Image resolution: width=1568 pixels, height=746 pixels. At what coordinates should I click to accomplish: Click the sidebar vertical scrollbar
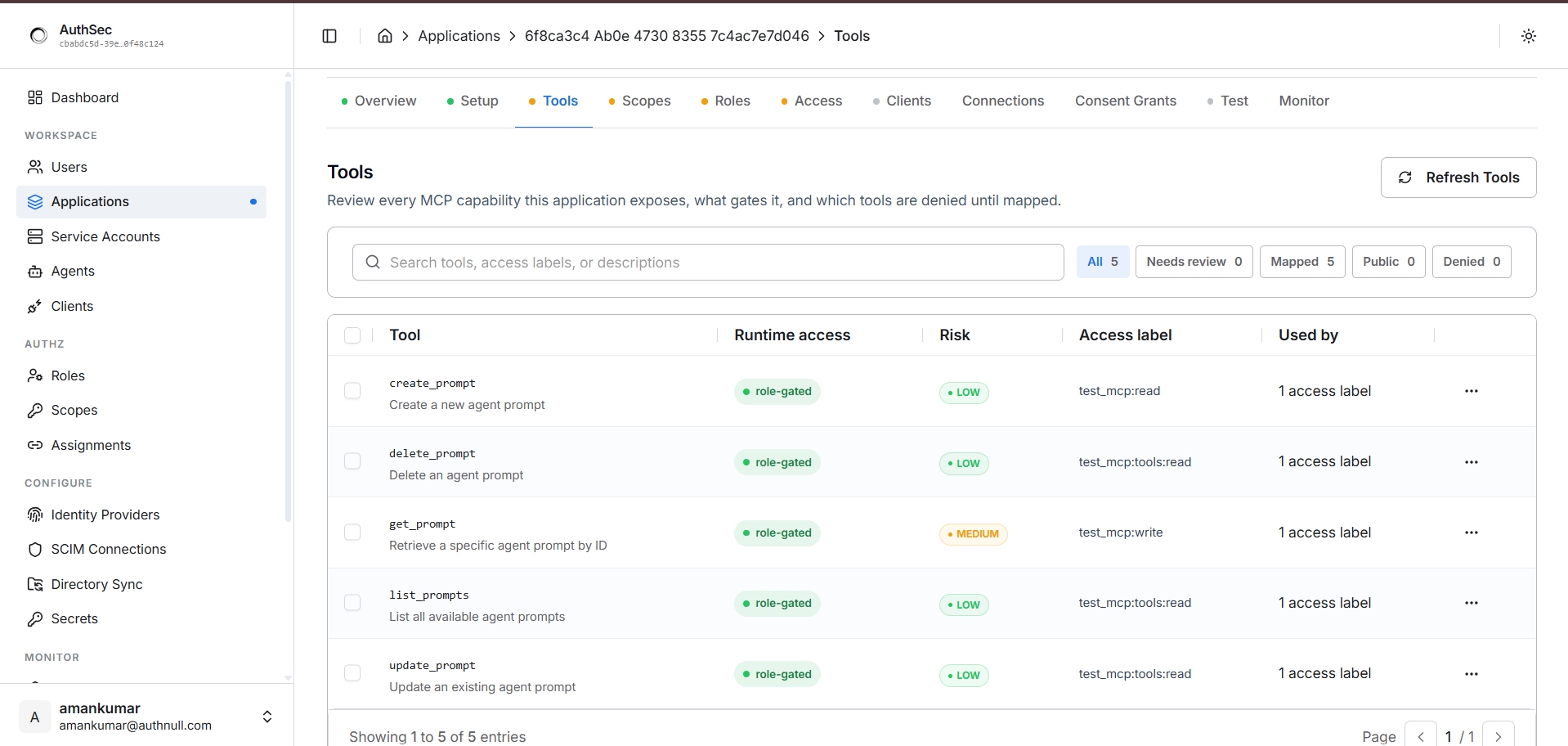[x=288, y=302]
